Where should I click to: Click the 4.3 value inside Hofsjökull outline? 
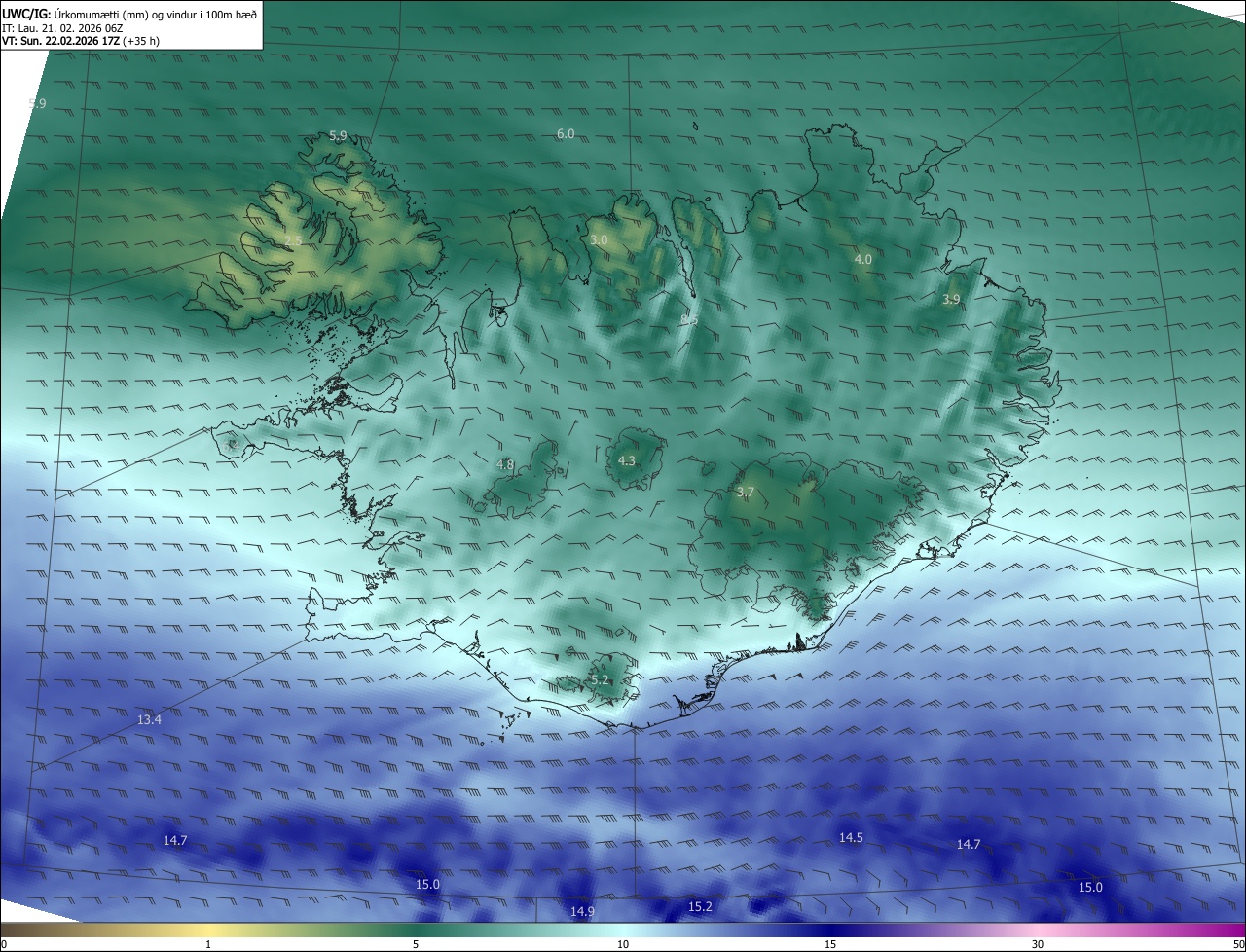[627, 460]
